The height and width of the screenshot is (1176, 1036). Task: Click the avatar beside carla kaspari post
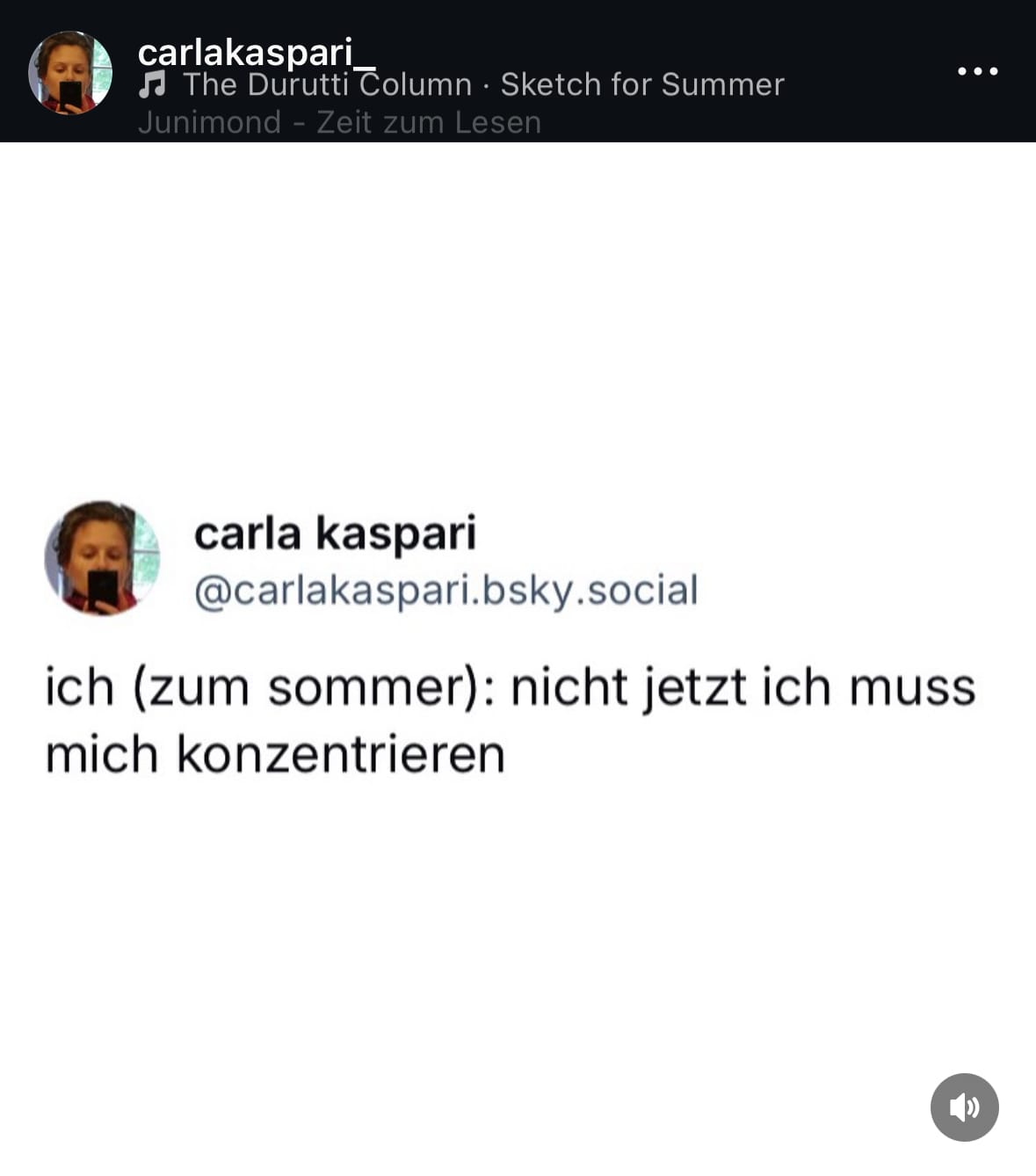pyautogui.click(x=102, y=558)
